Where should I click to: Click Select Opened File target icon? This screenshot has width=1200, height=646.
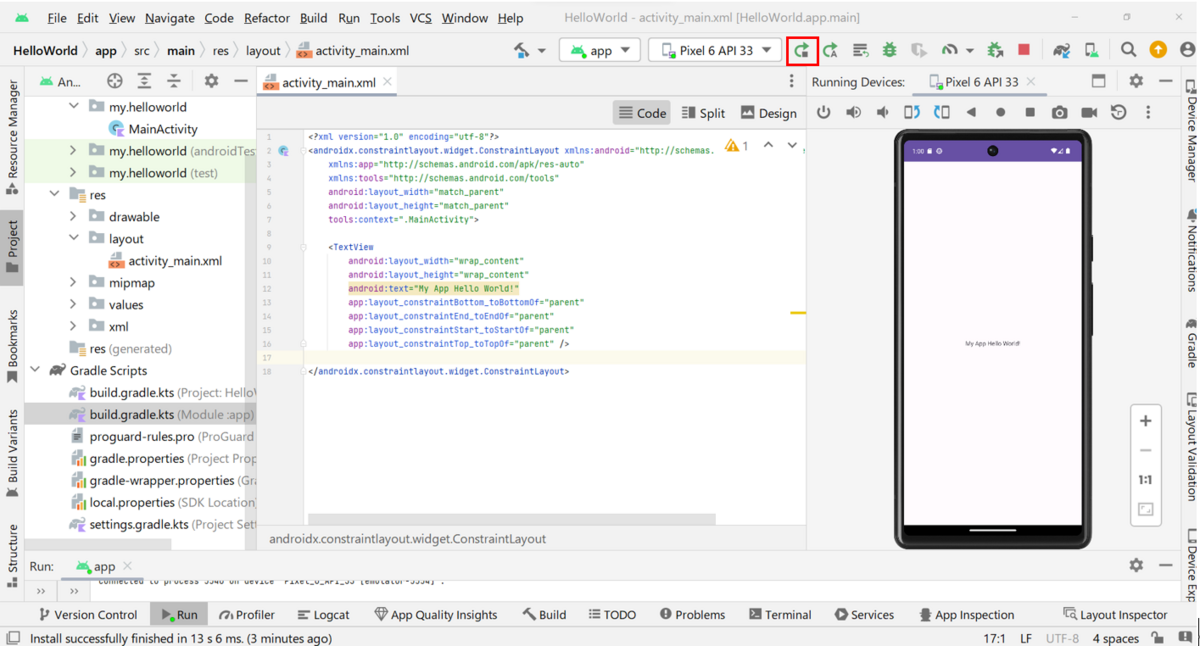[115, 81]
